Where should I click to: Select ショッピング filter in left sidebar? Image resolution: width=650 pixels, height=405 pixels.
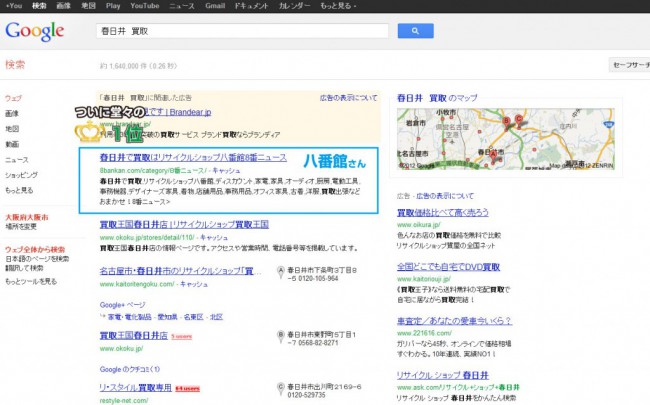coord(21,175)
